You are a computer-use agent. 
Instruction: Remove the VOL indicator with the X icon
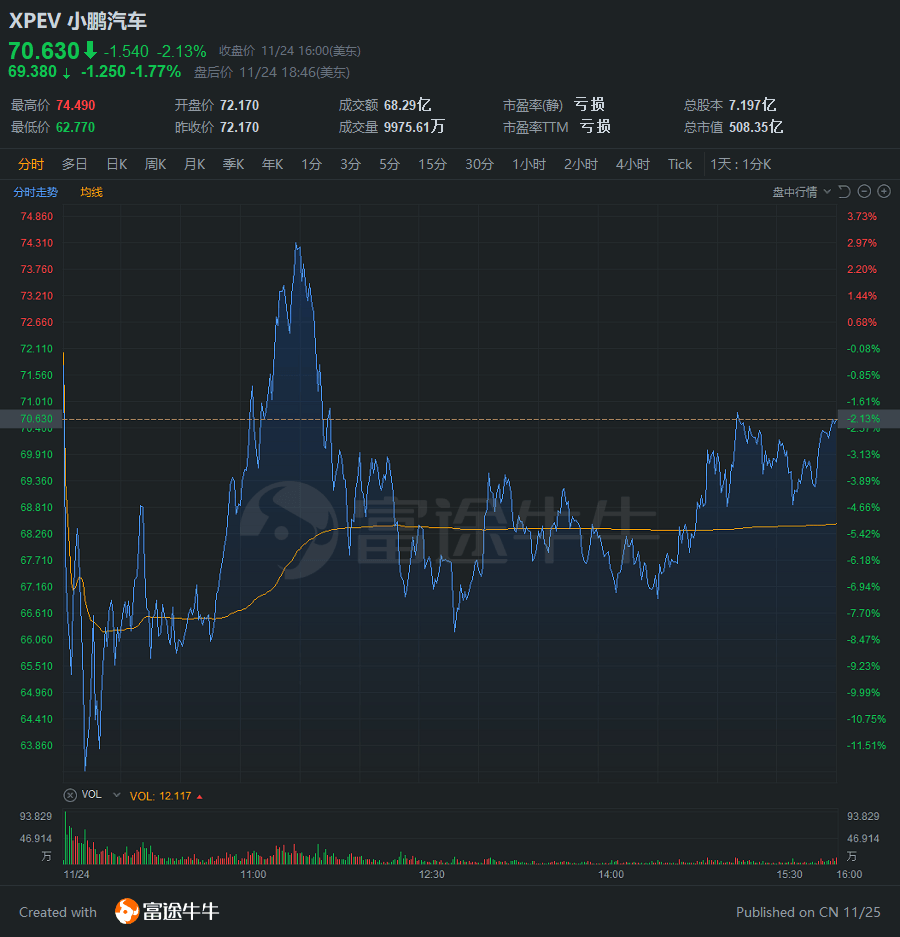71,795
